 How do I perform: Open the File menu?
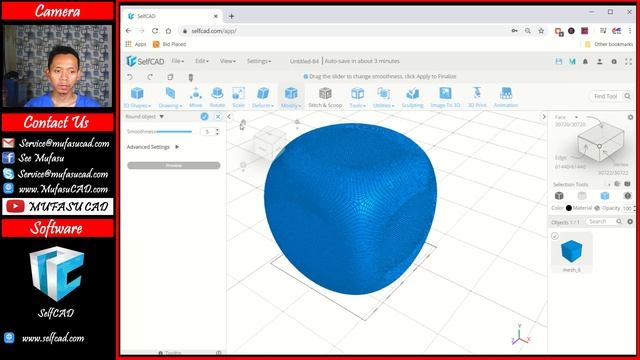178,61
